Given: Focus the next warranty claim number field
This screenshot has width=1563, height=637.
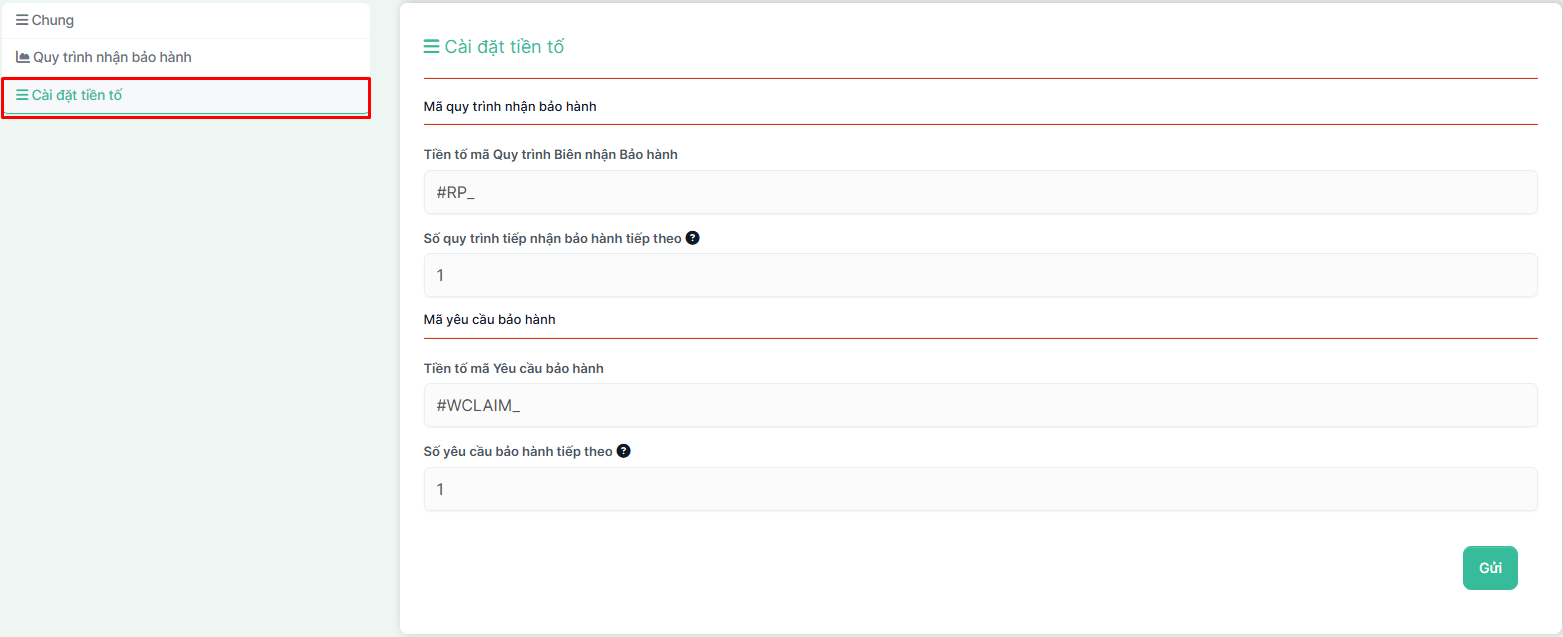Looking at the screenshot, I should tap(980, 489).
